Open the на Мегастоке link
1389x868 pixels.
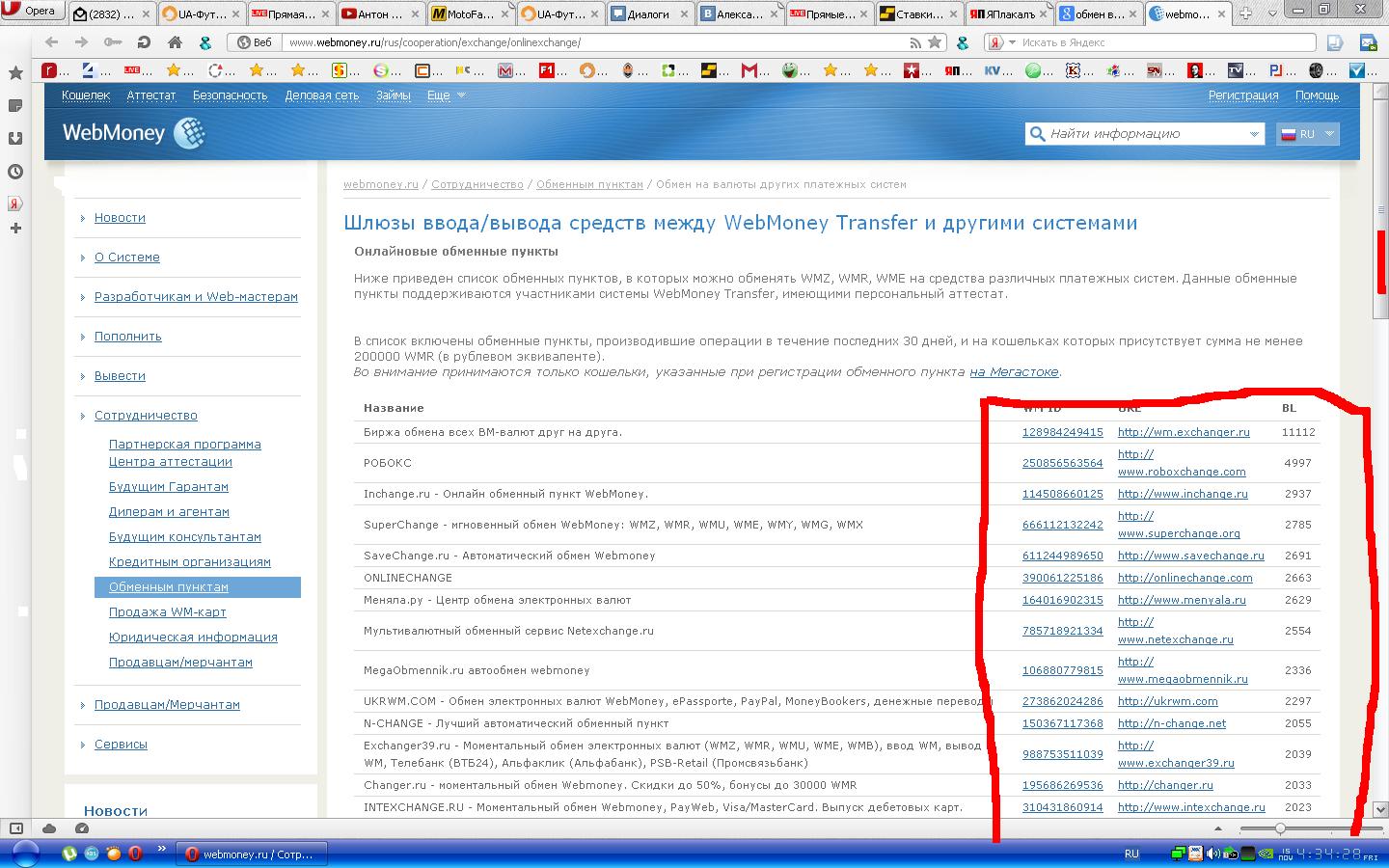click(x=1014, y=372)
